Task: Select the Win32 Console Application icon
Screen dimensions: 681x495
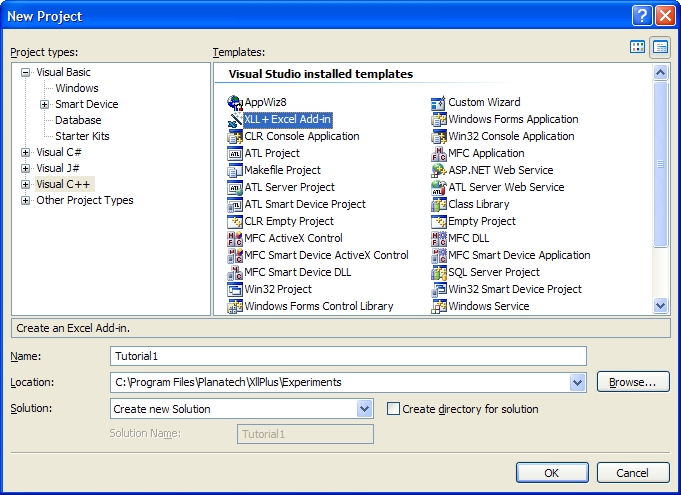Action: pyautogui.click(x=439, y=136)
